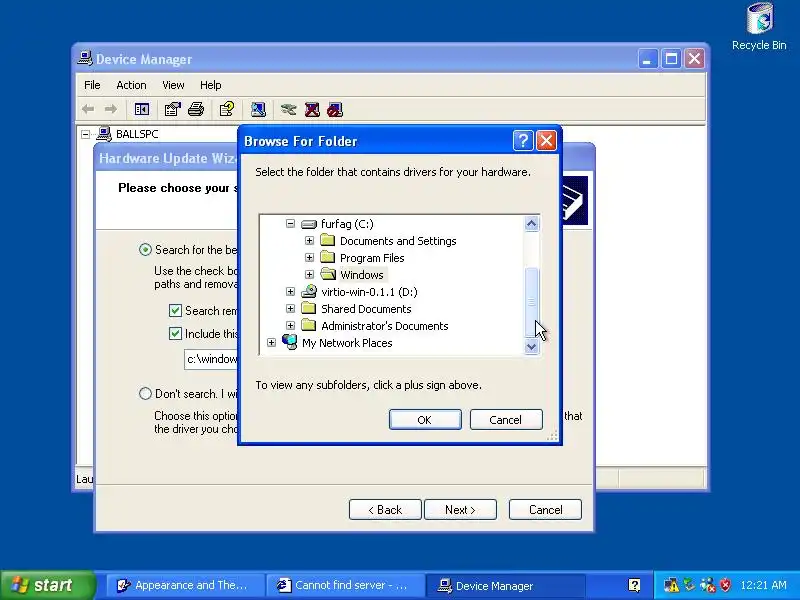Click the 12:21 AM taskbar clock
This screenshot has height=600, width=800.
coord(763,585)
